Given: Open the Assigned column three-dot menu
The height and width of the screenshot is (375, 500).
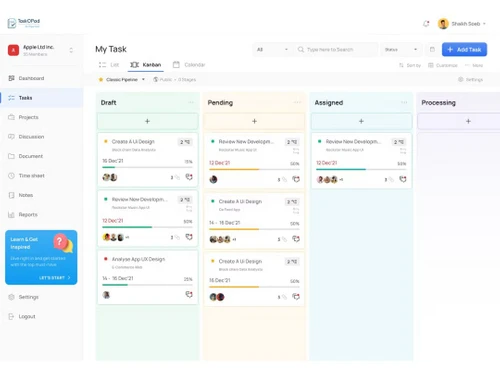Looking at the screenshot, I should tap(404, 102).
